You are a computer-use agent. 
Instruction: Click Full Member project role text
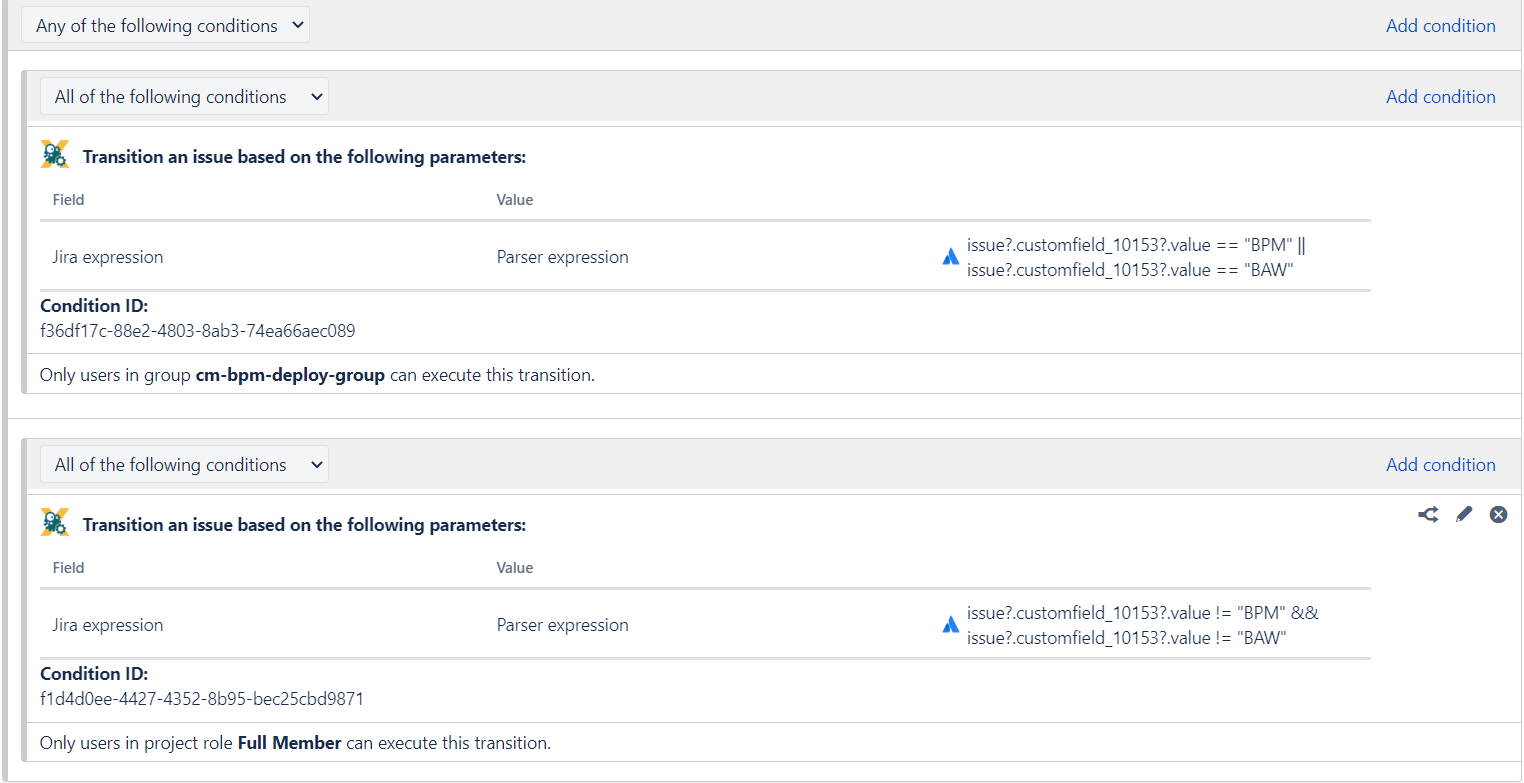pos(289,744)
